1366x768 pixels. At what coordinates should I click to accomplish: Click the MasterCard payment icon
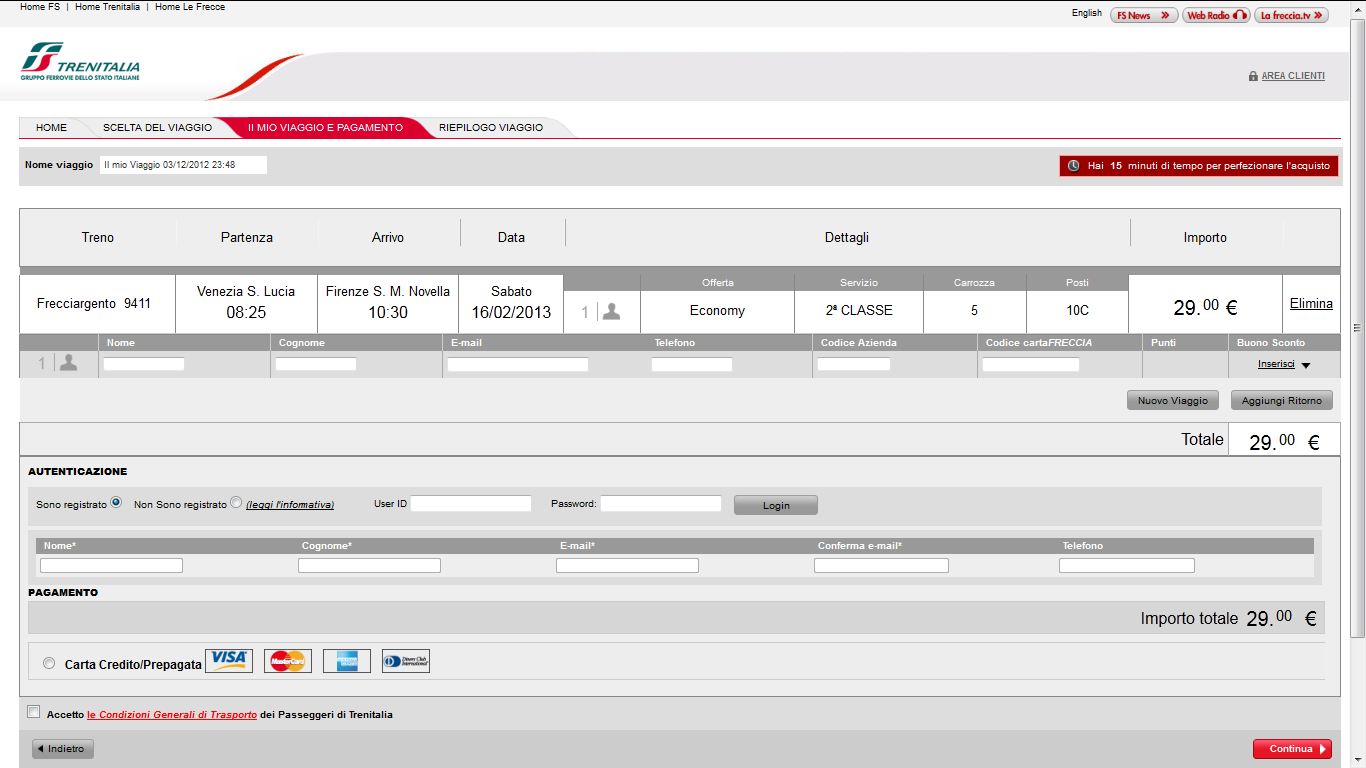288,661
